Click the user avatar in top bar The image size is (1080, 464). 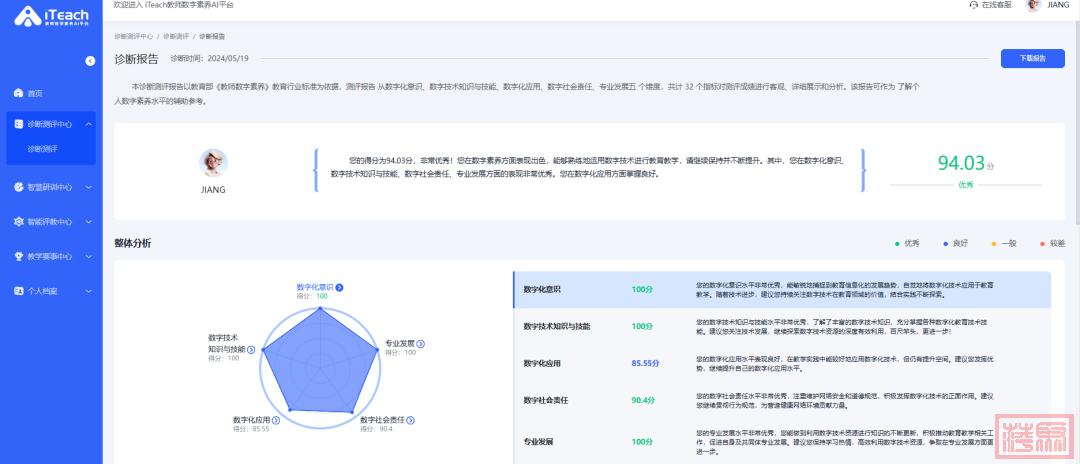coord(1033,5)
